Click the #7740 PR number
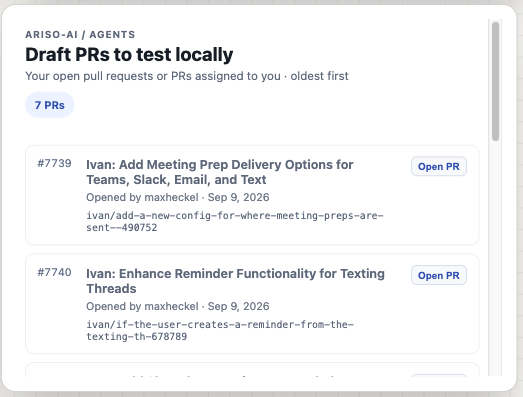523x397 pixels. click(x=54, y=272)
